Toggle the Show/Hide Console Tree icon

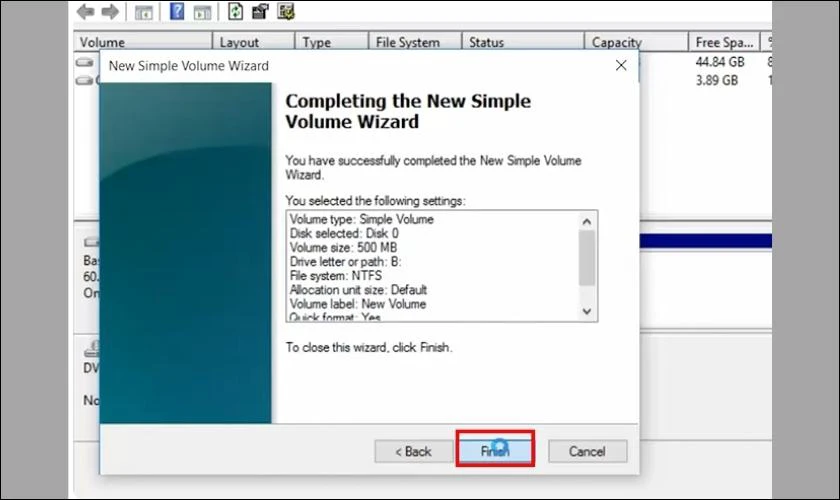pos(144,13)
